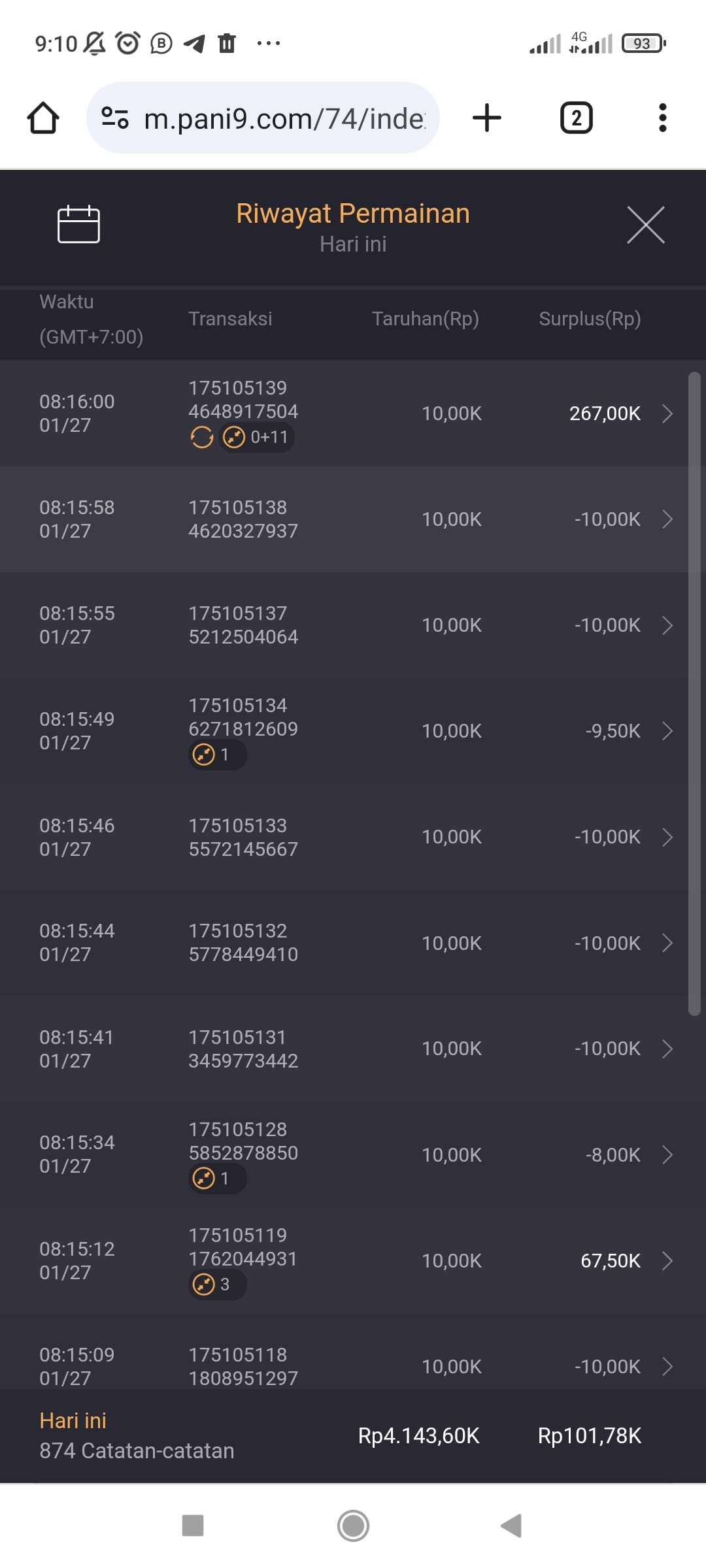The image size is (706, 1568).
Task: Expand the 08:15:58 transaction details
Action: (667, 519)
